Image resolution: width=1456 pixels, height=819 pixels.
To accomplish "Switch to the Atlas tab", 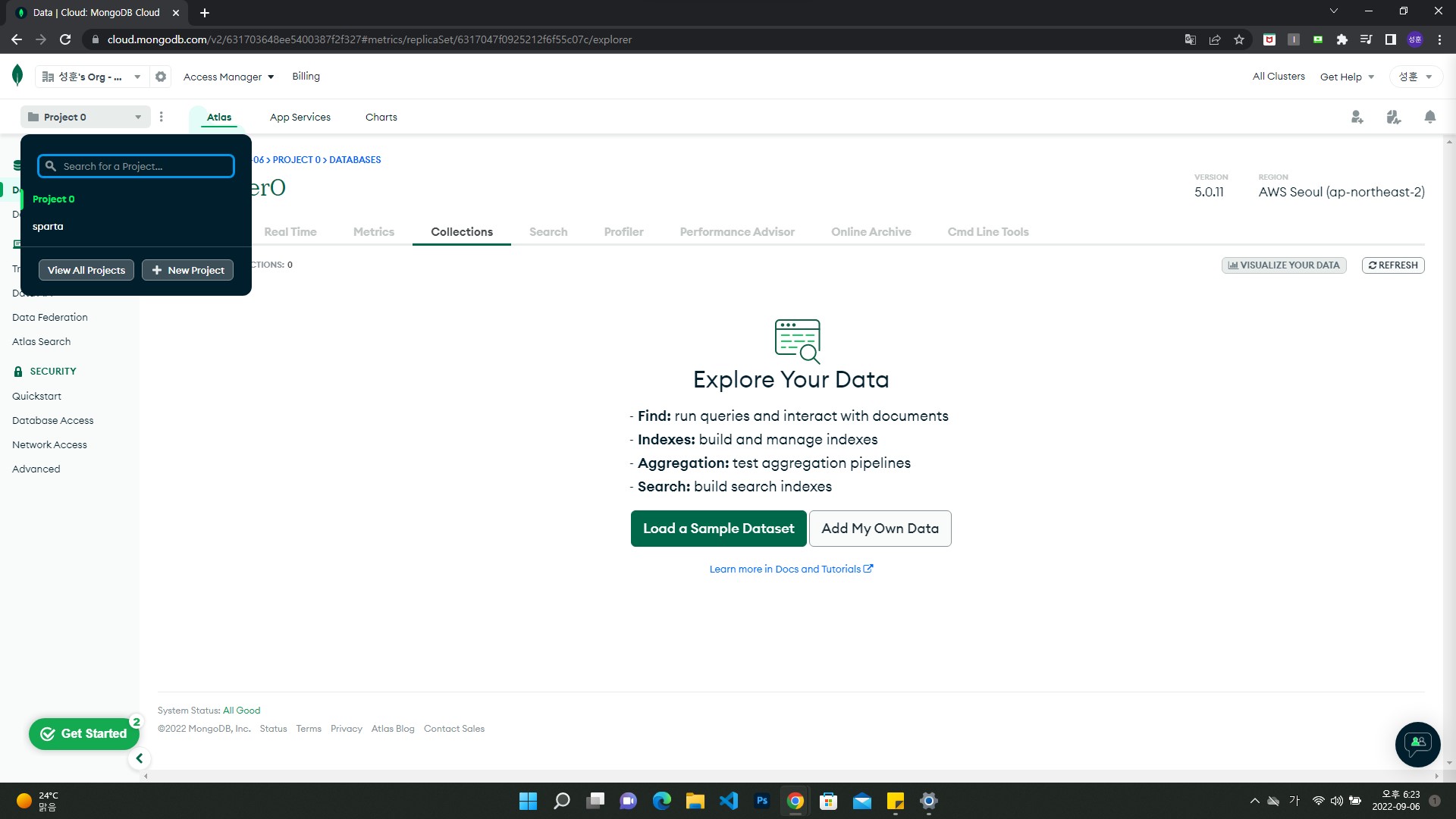I will pos(219,117).
